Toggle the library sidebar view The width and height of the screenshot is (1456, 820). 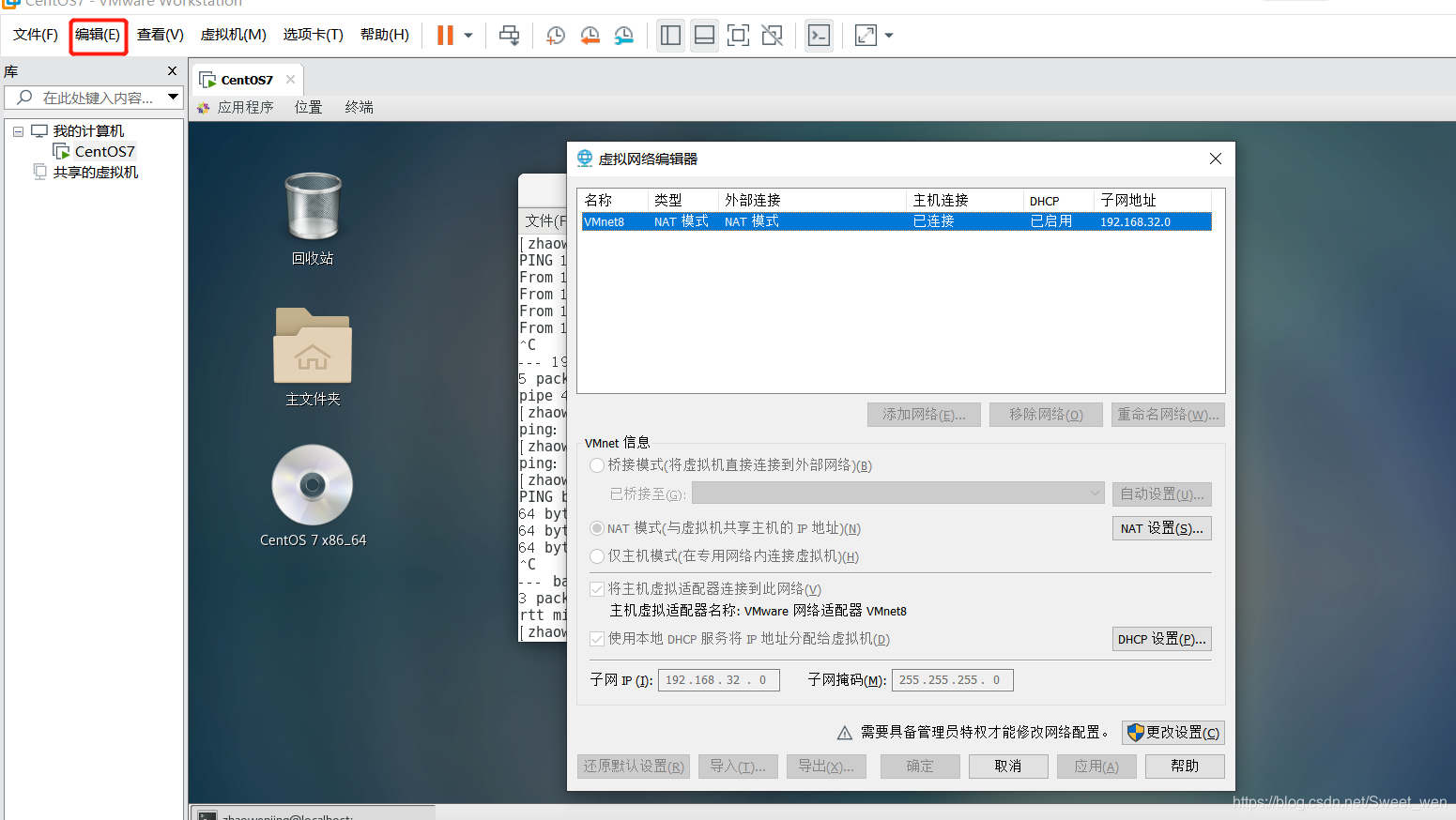point(670,36)
